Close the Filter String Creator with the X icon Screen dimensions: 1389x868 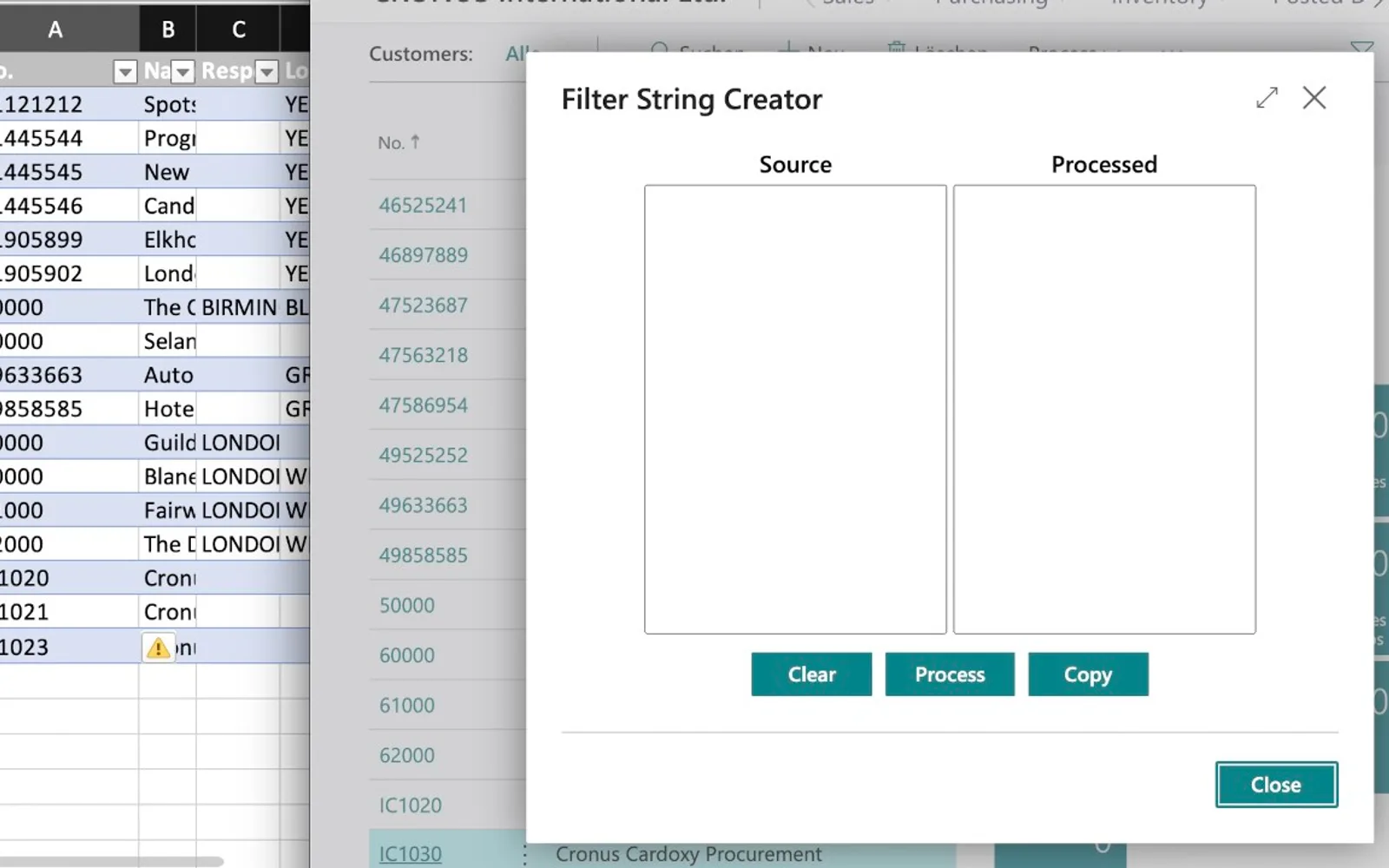tap(1314, 97)
